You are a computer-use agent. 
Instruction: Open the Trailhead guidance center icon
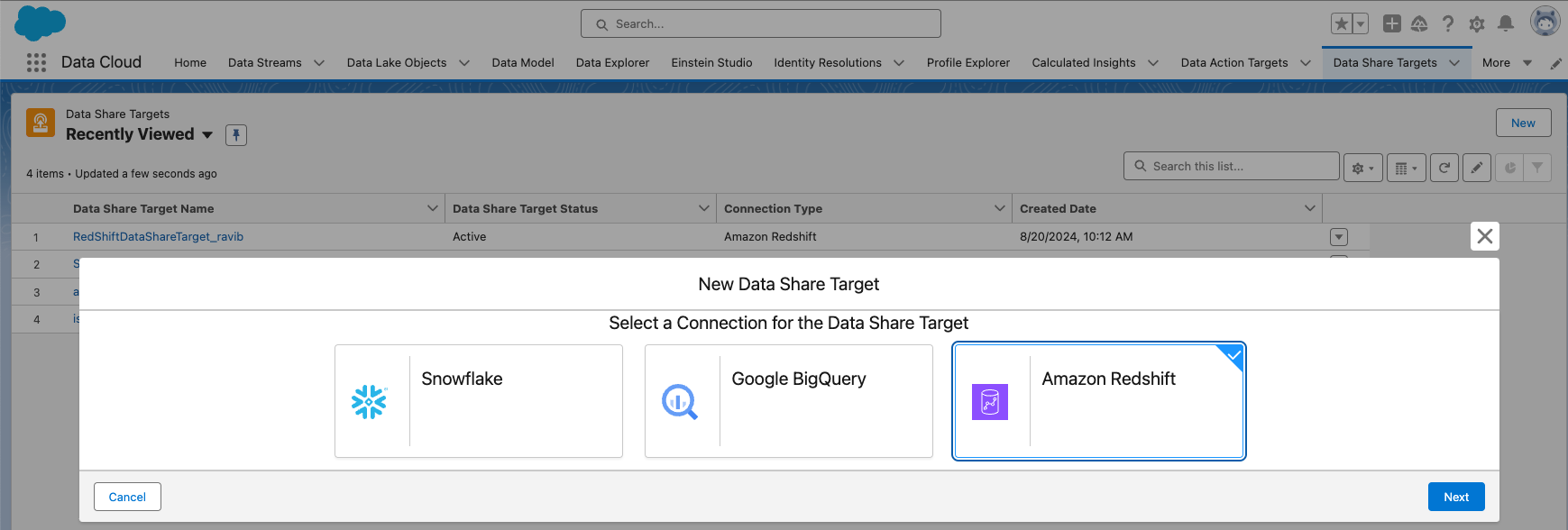[x=1419, y=24]
